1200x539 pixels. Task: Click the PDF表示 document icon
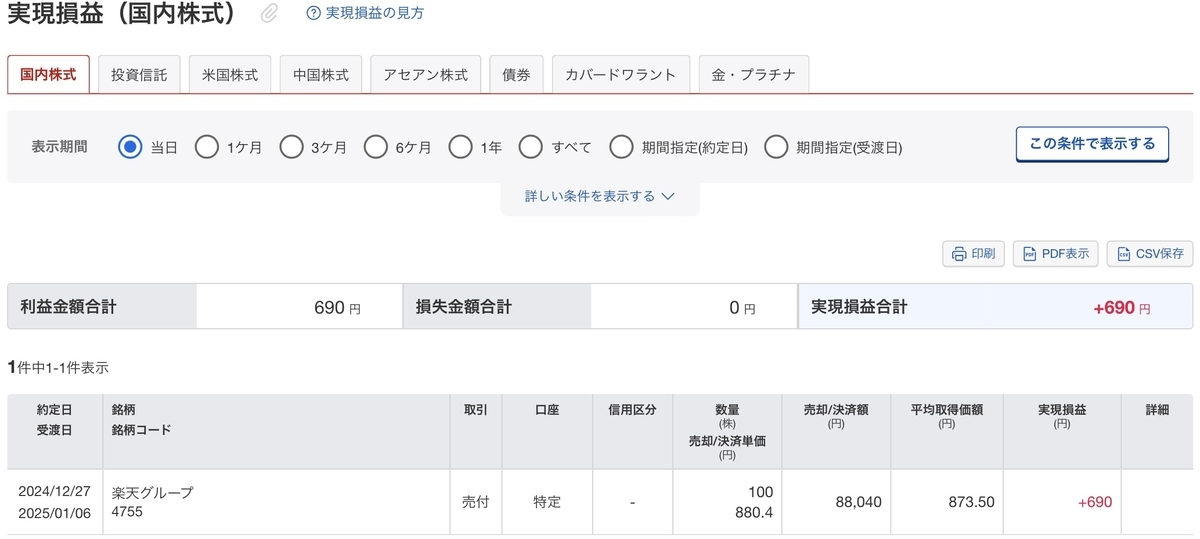pyautogui.click(x=1029, y=254)
